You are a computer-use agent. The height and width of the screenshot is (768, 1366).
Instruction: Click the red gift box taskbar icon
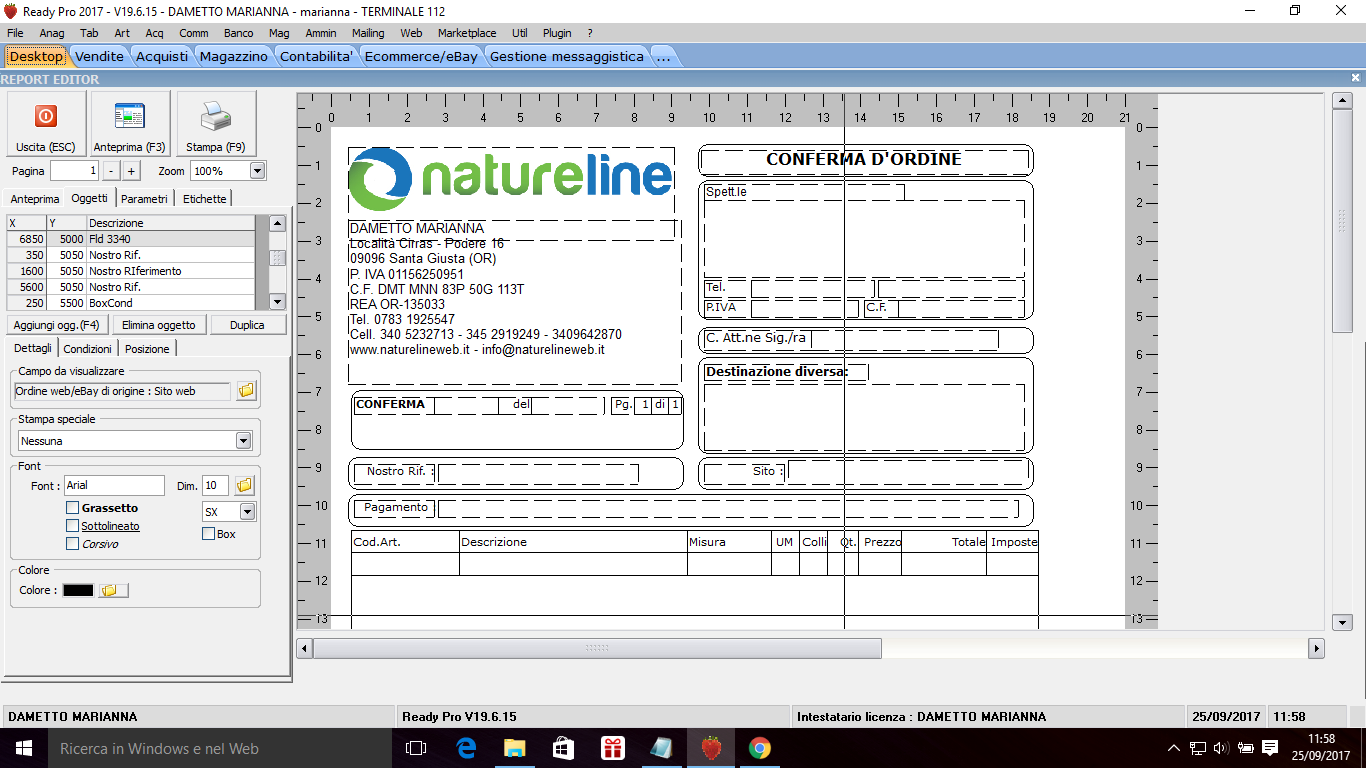[612, 748]
